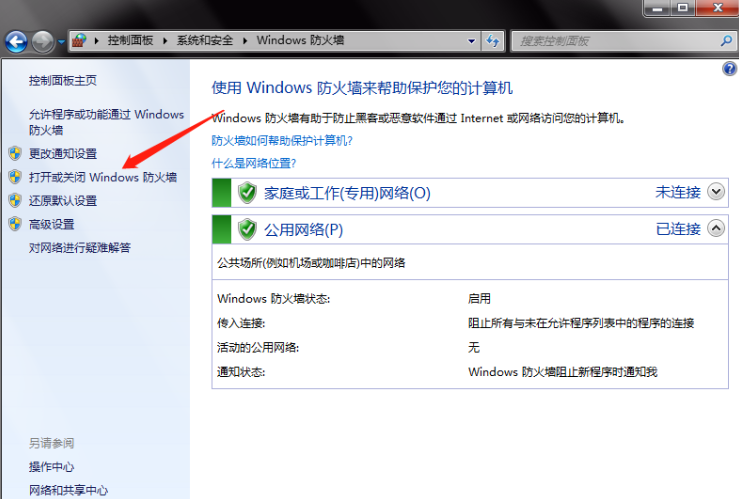Select Windows 防火墙 breadcrumb segment
This screenshot has width=739, height=499.
(x=300, y=41)
